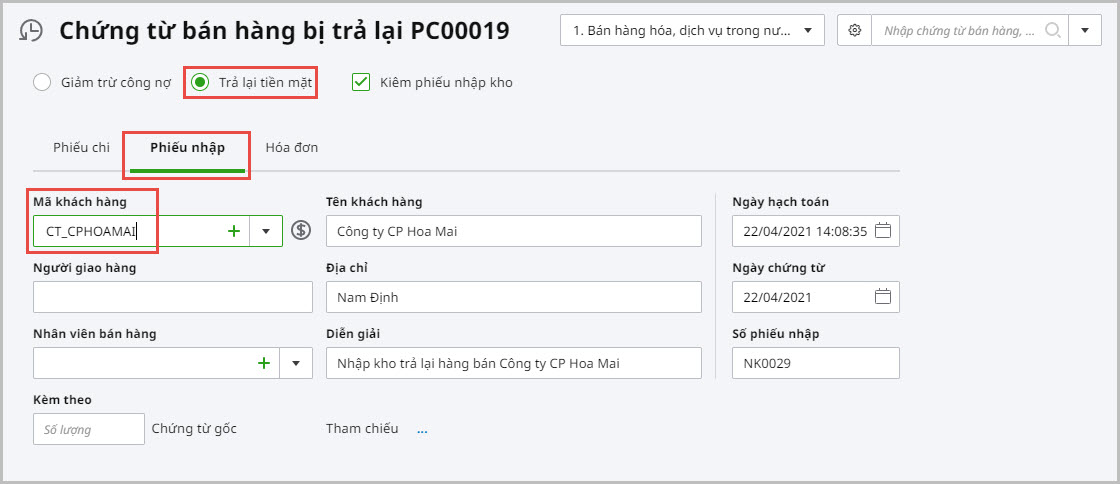Open calendar for Ngày chứng từ
Viewport: 1120px width, 484px height.
pyautogui.click(x=882, y=297)
